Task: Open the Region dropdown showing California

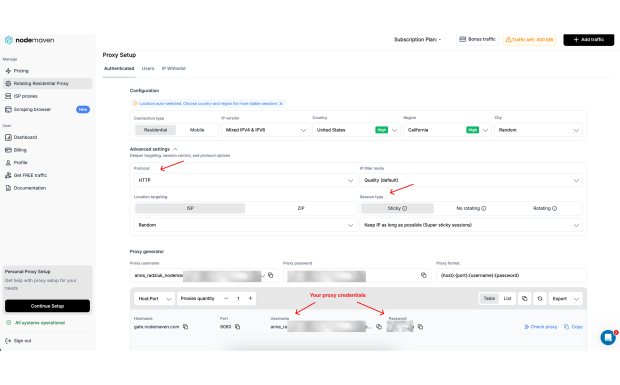Action: (447, 130)
